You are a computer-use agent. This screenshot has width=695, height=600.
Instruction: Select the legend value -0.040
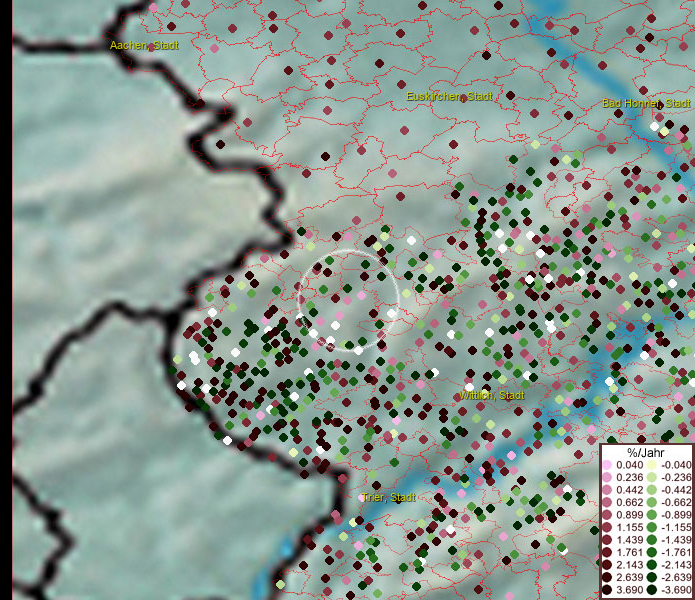coord(676,465)
